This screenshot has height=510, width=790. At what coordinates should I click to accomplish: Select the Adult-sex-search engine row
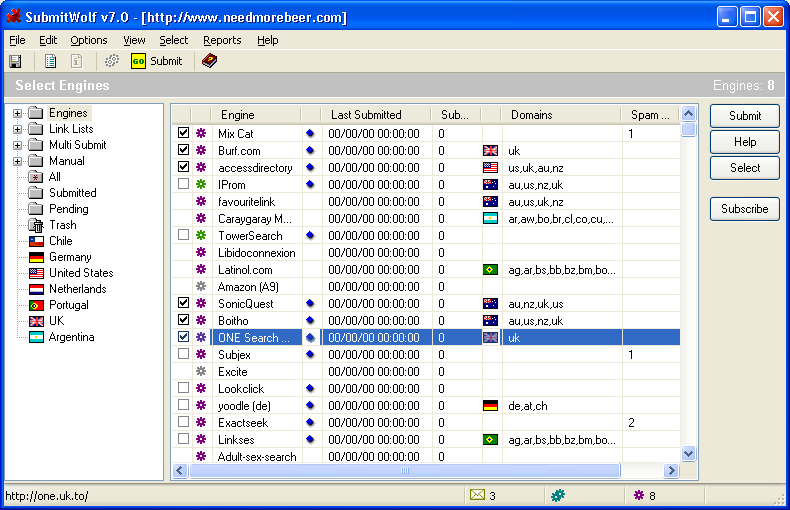pos(426,457)
